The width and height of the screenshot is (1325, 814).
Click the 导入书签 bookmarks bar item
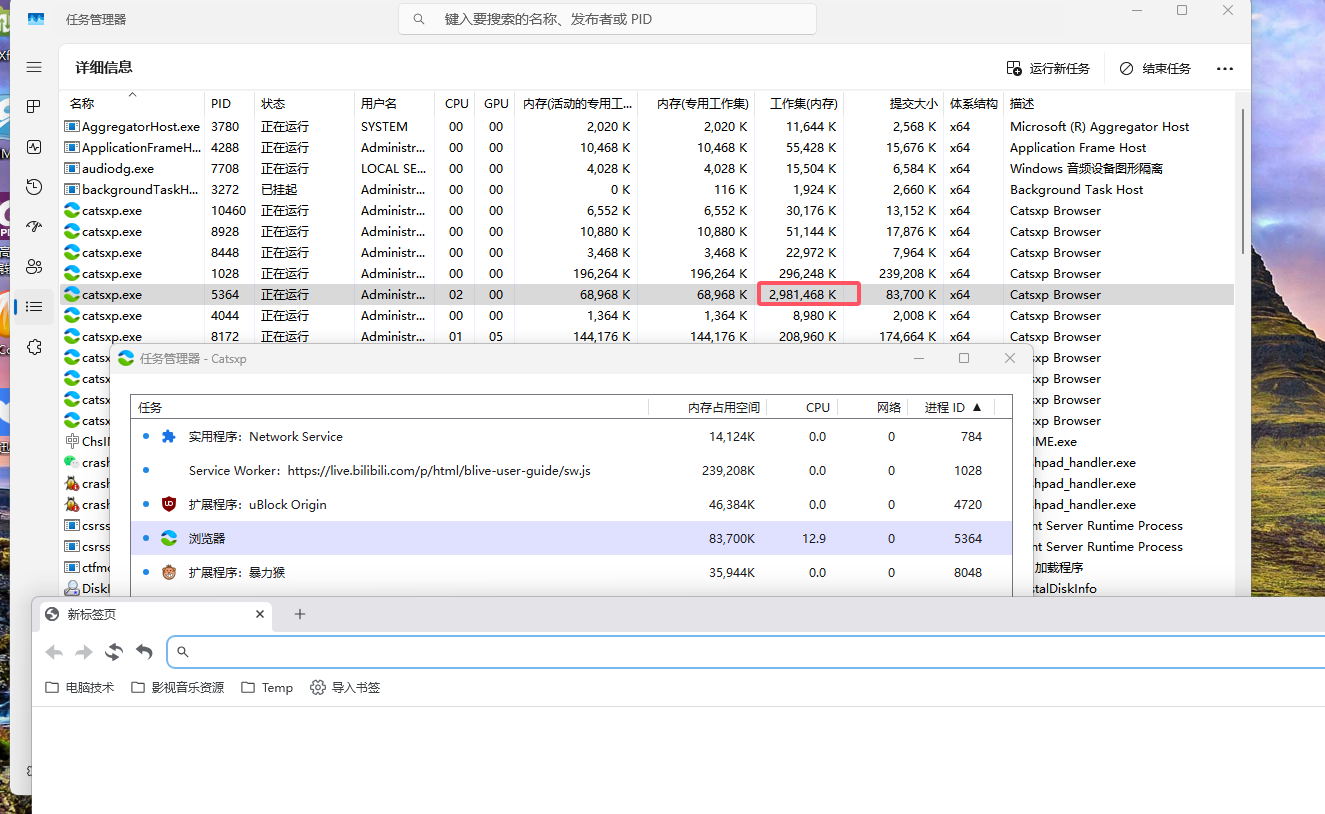pyautogui.click(x=345, y=688)
